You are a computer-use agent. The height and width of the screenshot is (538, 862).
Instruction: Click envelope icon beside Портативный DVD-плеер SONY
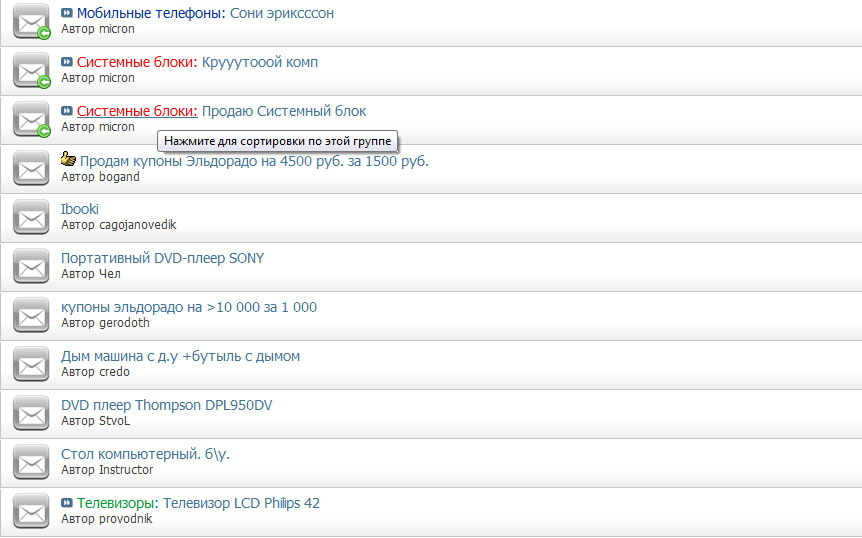pos(31,266)
